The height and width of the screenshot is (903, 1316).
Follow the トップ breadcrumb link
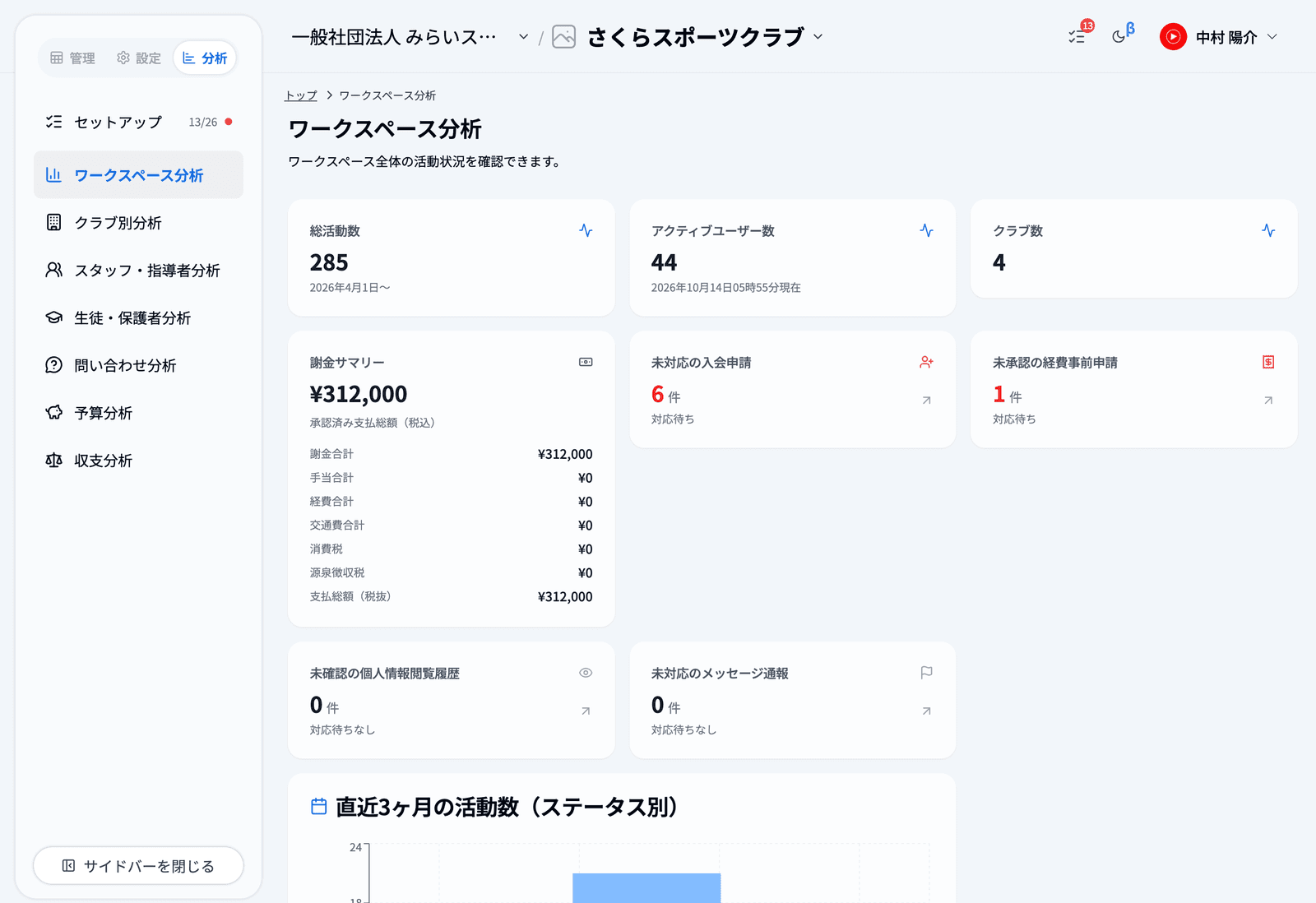coord(301,95)
